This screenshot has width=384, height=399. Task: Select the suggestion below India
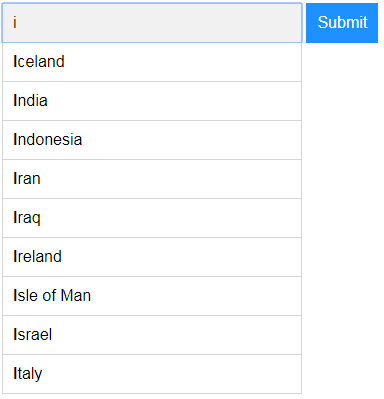(152, 140)
